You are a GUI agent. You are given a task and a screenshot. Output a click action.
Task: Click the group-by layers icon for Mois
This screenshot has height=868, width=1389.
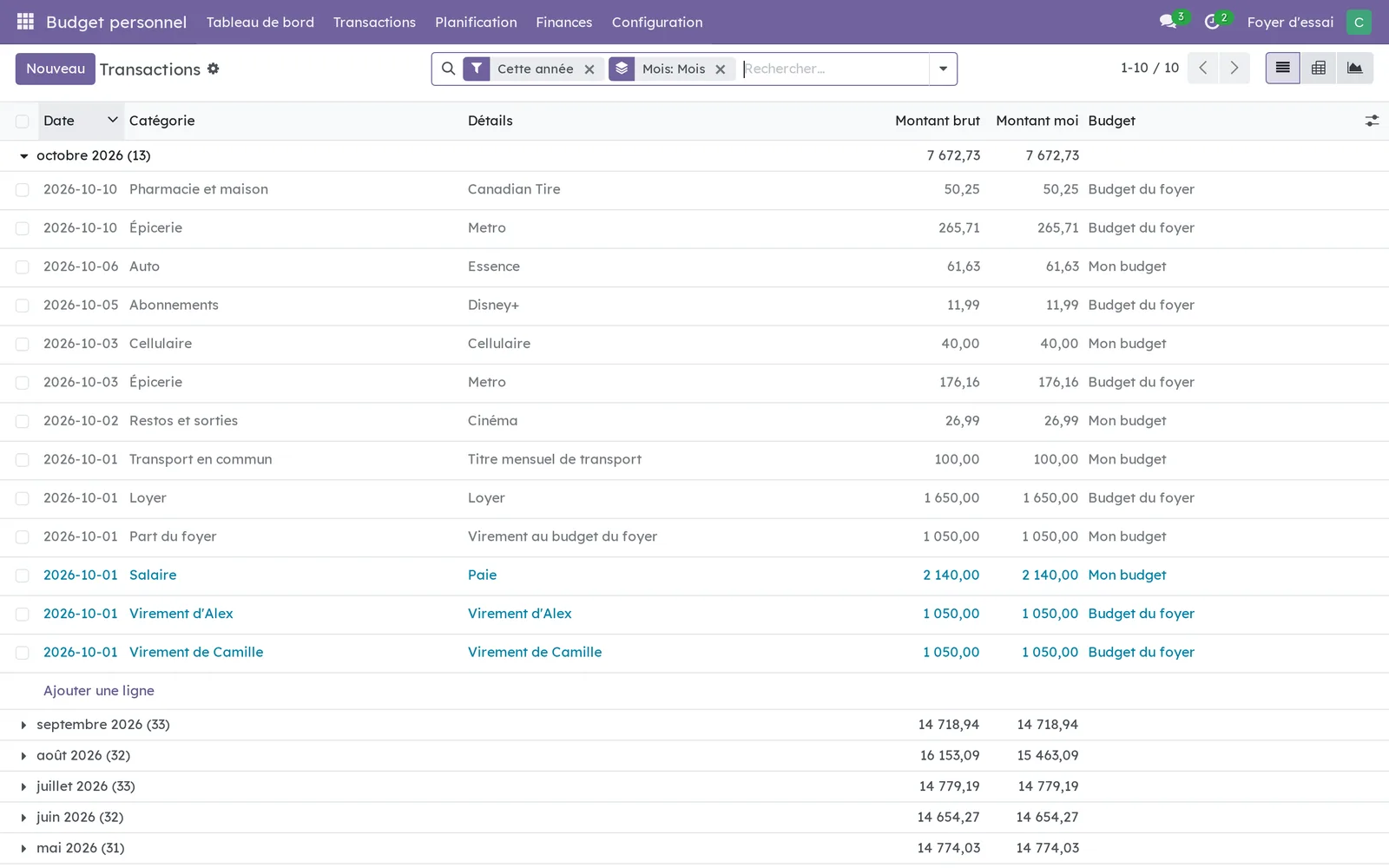622,69
